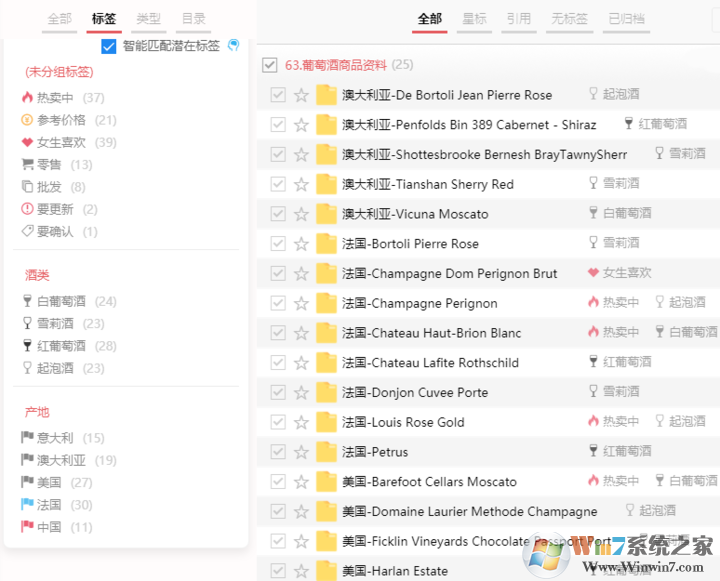Check the Barefoot Cellars Moscato checkbox
The image size is (720, 581).
tap(278, 482)
